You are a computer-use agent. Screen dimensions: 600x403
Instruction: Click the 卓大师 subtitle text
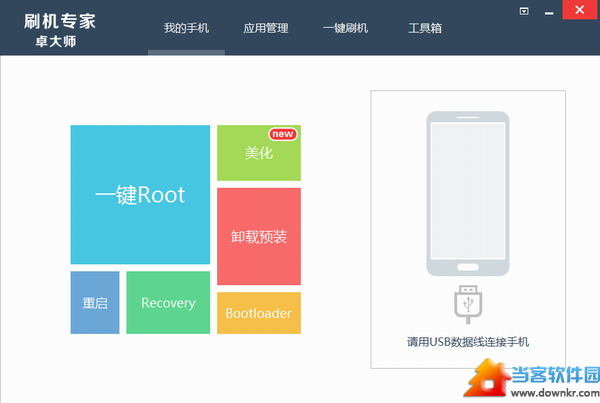point(56,41)
